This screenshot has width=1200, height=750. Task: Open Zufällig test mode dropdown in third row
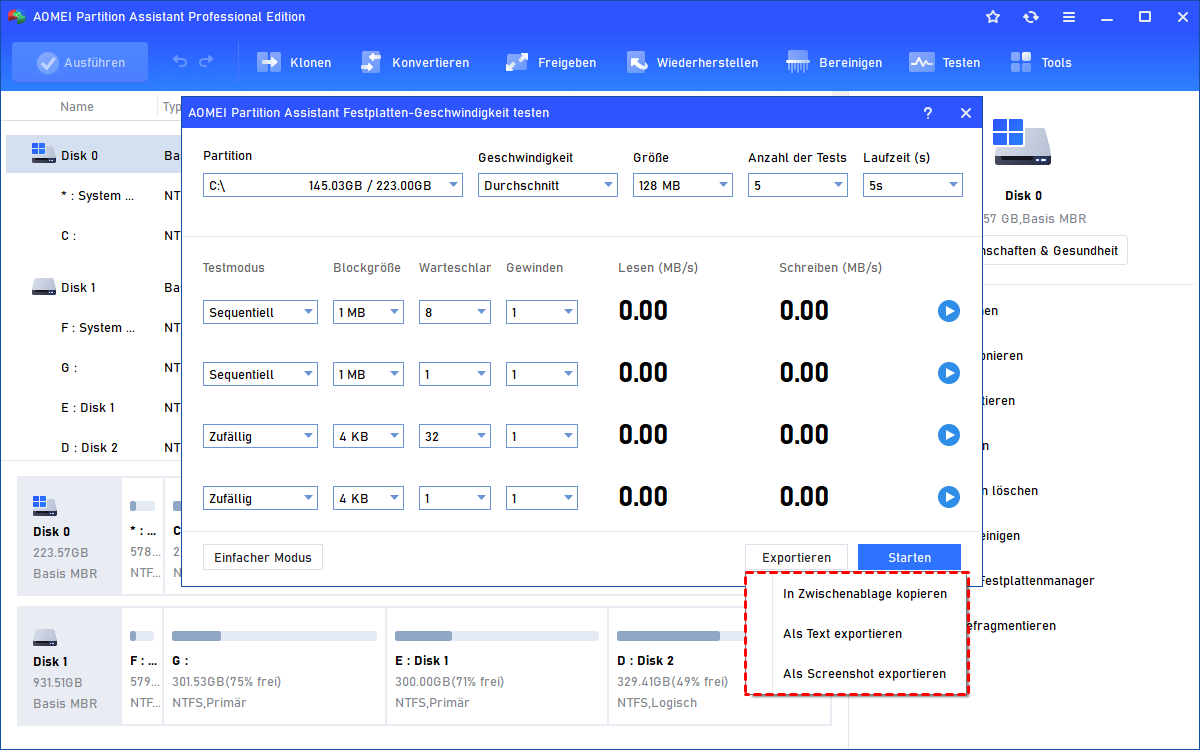pyautogui.click(x=260, y=436)
